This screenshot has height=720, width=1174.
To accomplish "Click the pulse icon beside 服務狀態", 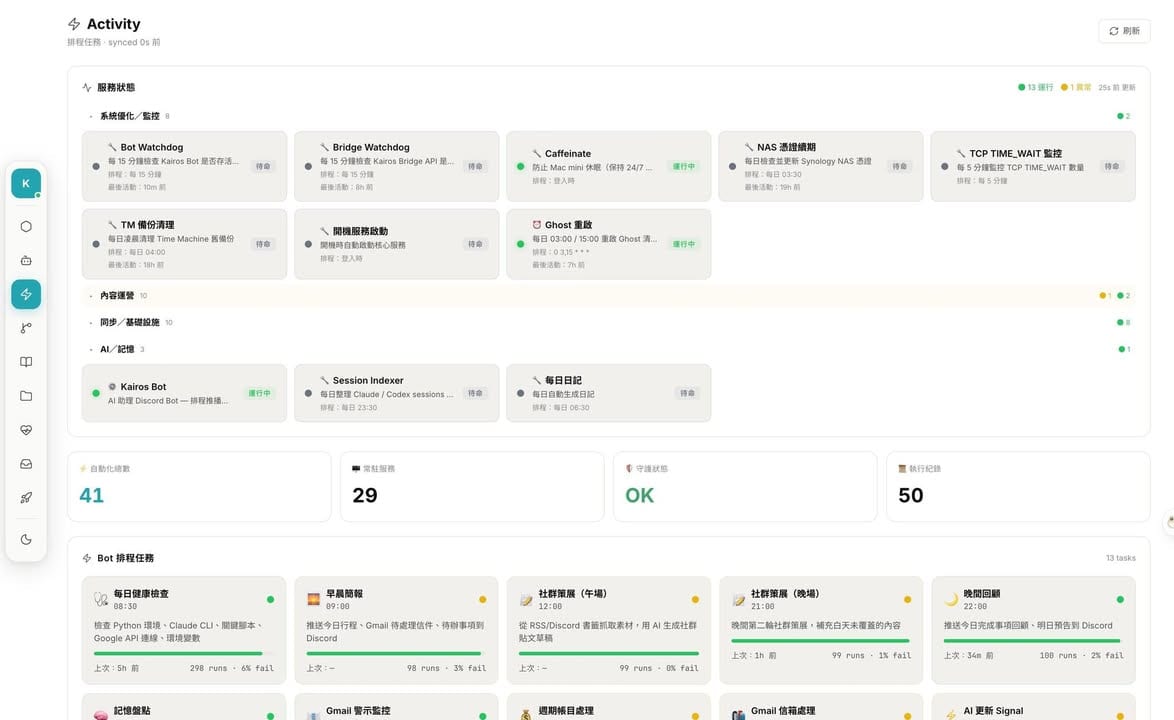I will [87, 88].
